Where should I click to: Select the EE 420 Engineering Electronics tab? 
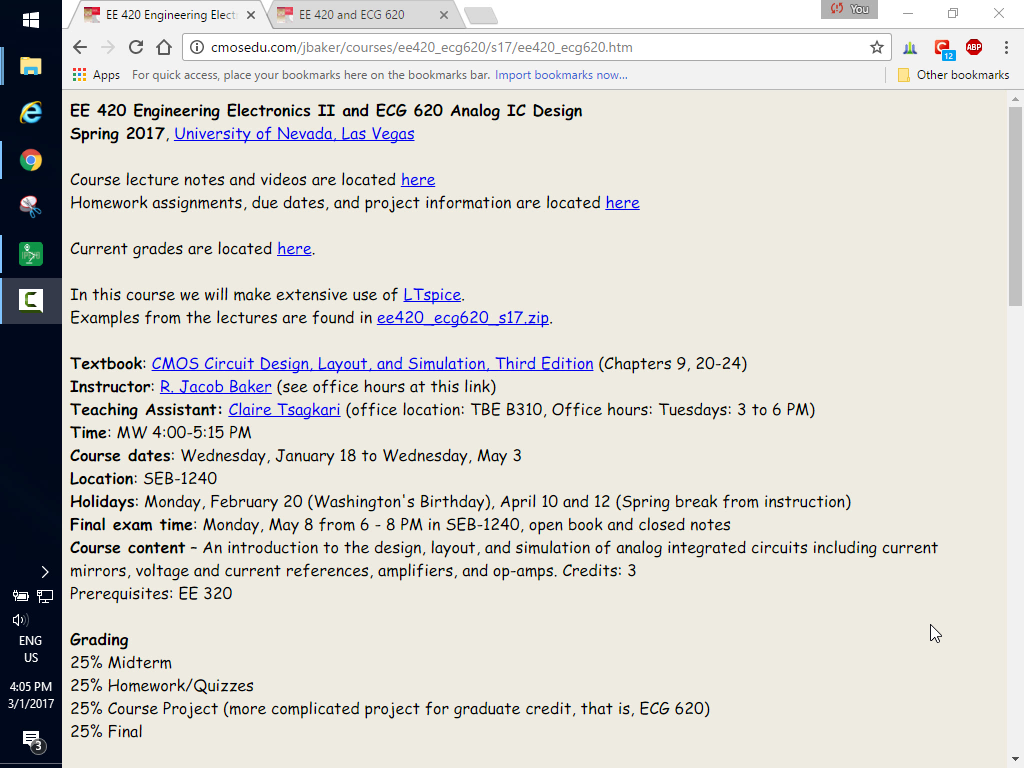pos(167,14)
